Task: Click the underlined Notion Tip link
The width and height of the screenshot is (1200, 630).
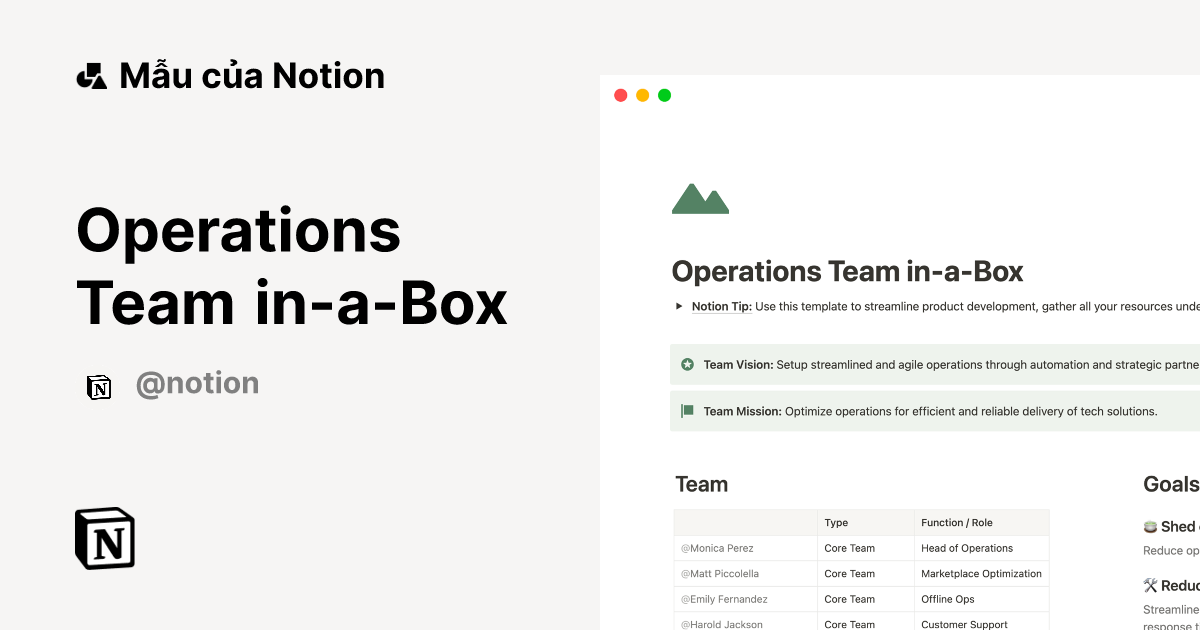Action: pos(720,306)
